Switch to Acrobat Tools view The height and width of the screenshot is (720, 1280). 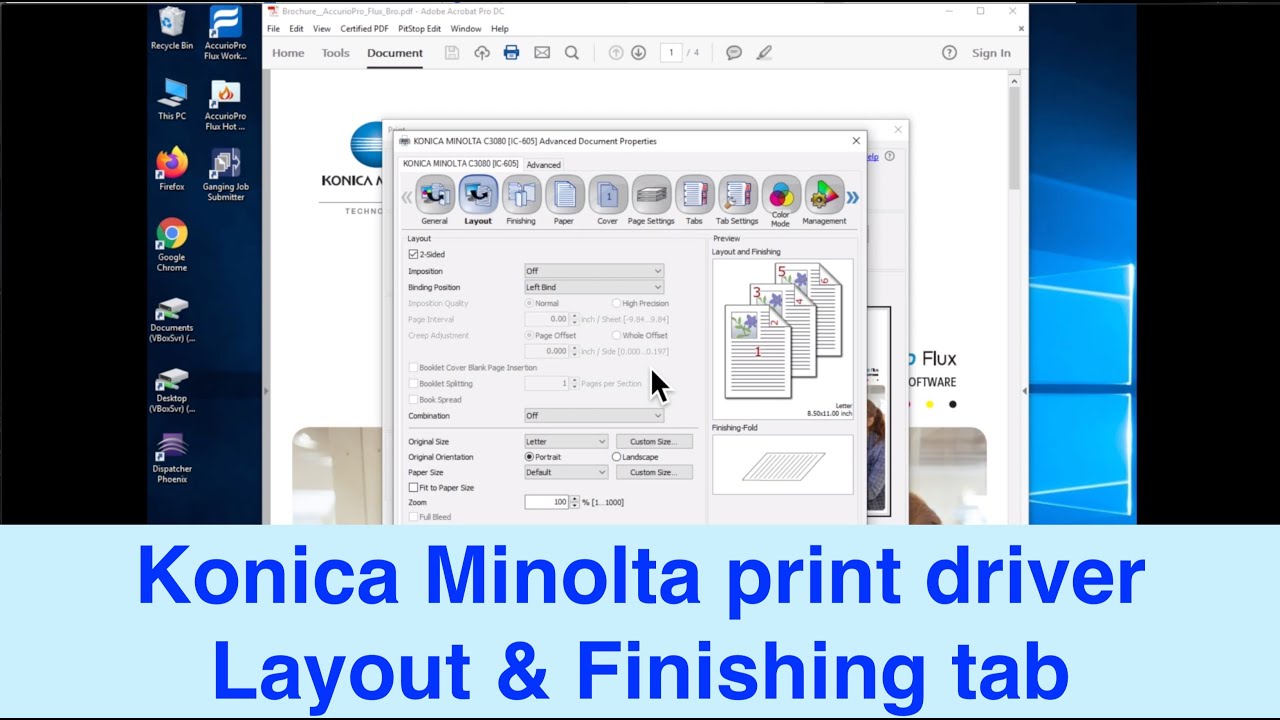(x=336, y=53)
